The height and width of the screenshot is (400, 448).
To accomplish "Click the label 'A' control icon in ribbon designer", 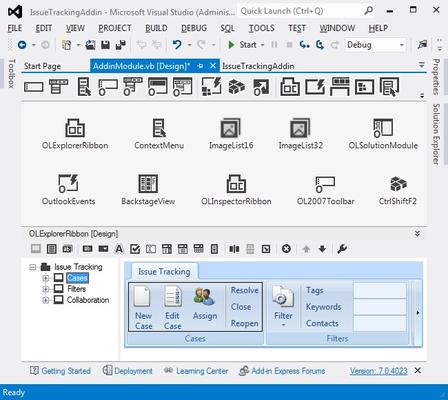I will 119,249.
